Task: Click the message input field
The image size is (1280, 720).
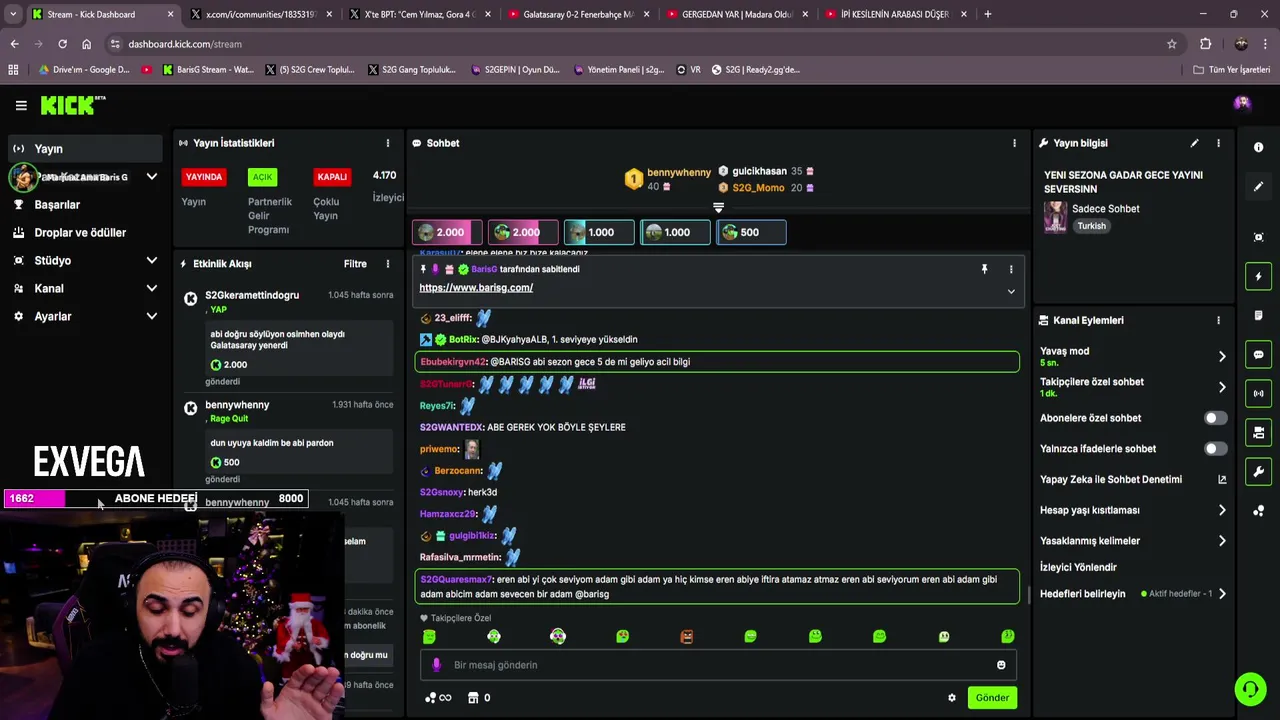Action: click(718, 665)
